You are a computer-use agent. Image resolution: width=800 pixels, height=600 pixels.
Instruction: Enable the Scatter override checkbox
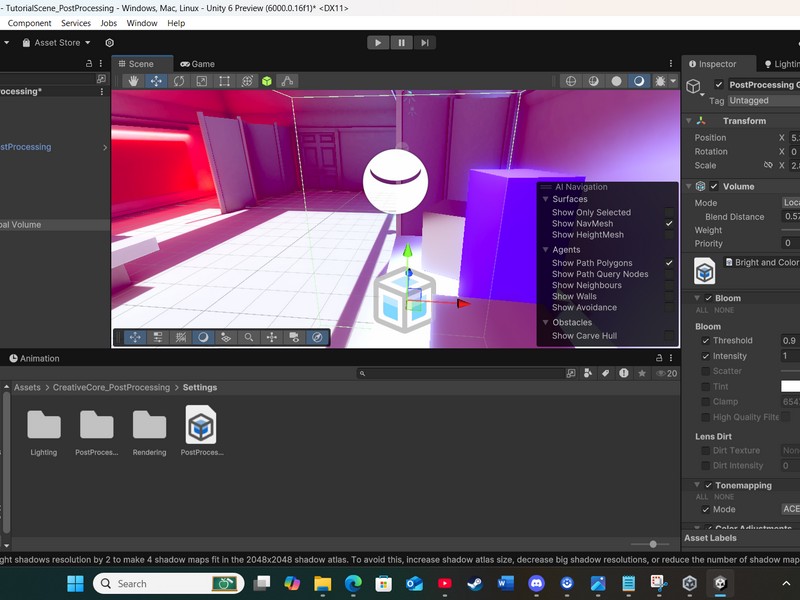coord(706,371)
